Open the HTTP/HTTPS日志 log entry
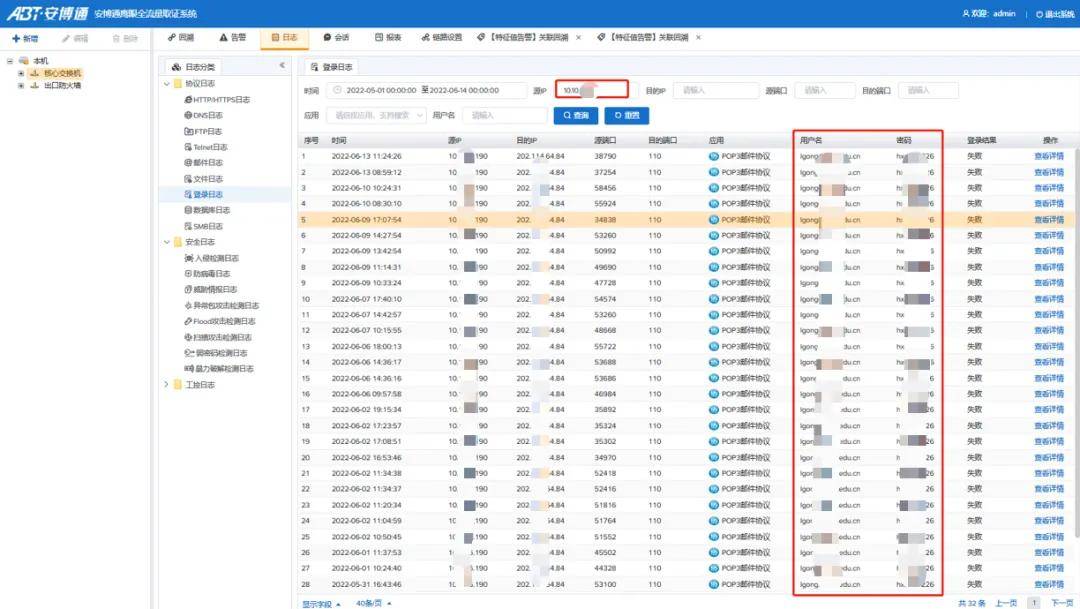The height and width of the screenshot is (609, 1080). pyautogui.click(x=217, y=99)
